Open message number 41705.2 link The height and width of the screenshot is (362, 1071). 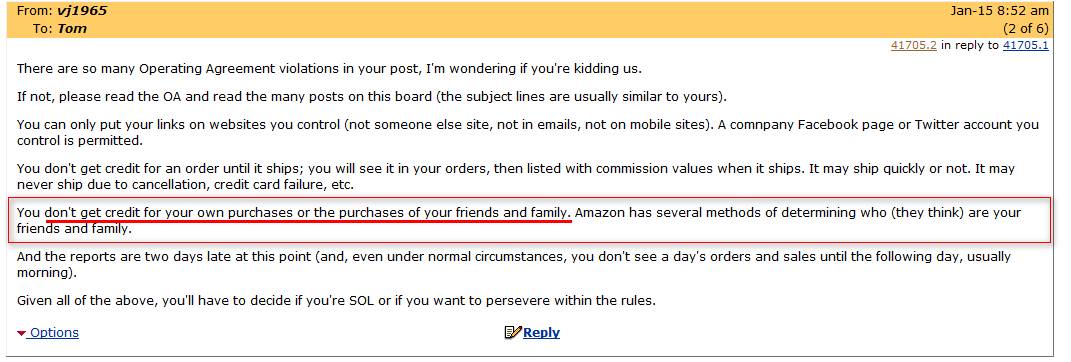(913, 46)
